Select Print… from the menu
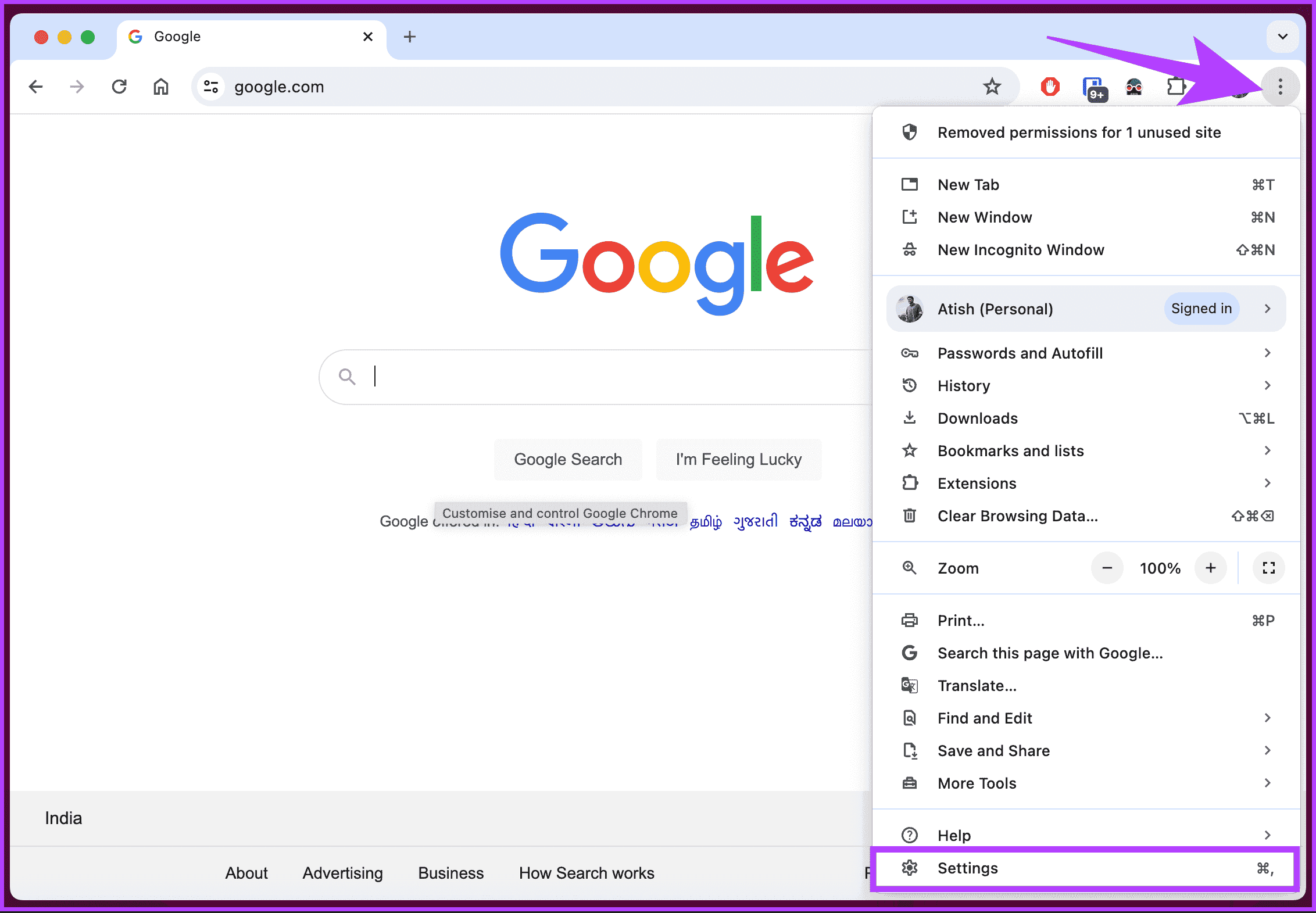Image resolution: width=1316 pixels, height=913 pixels. coord(1086,621)
